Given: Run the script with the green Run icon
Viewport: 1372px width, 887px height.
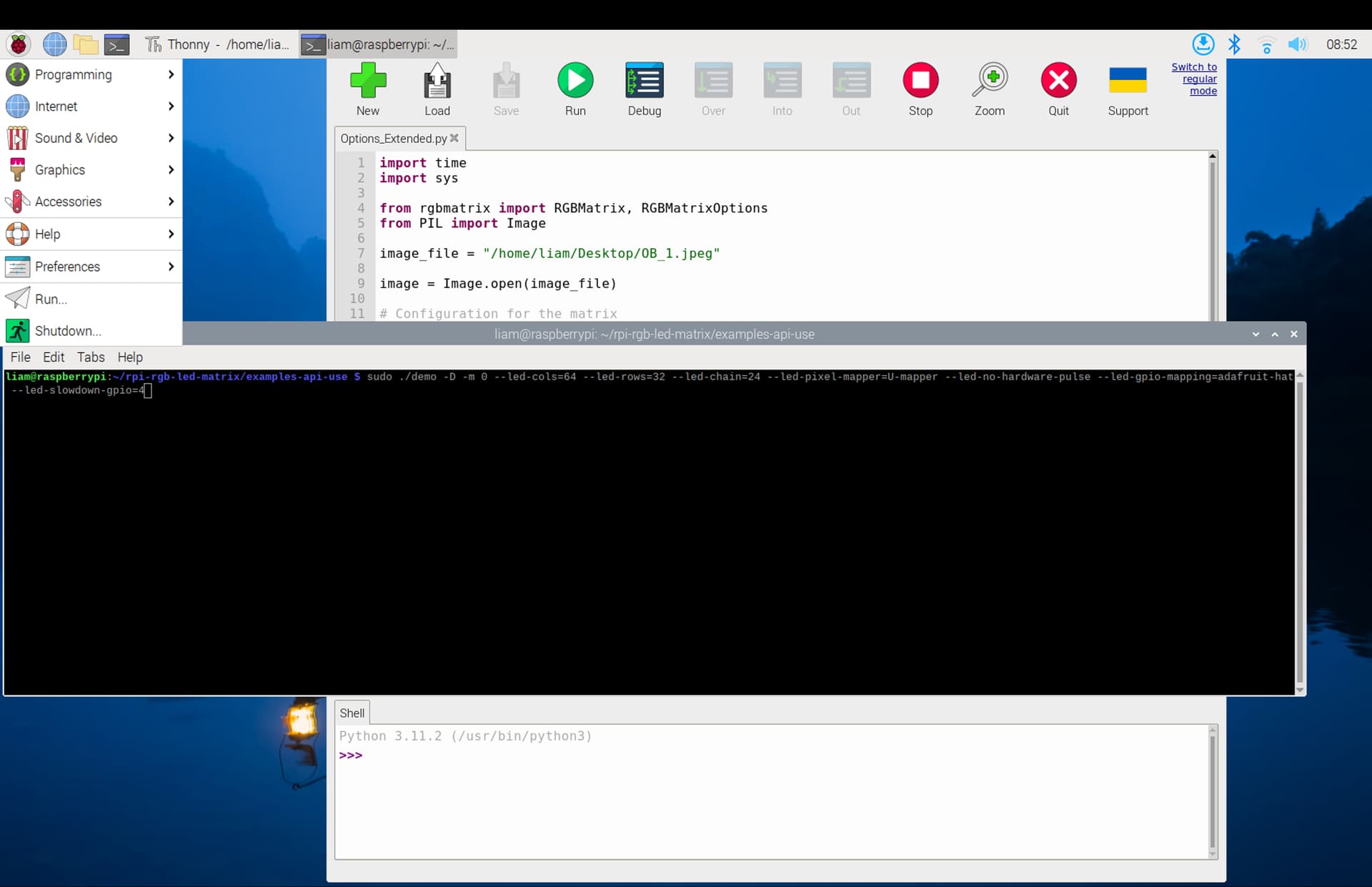Looking at the screenshot, I should (575, 80).
